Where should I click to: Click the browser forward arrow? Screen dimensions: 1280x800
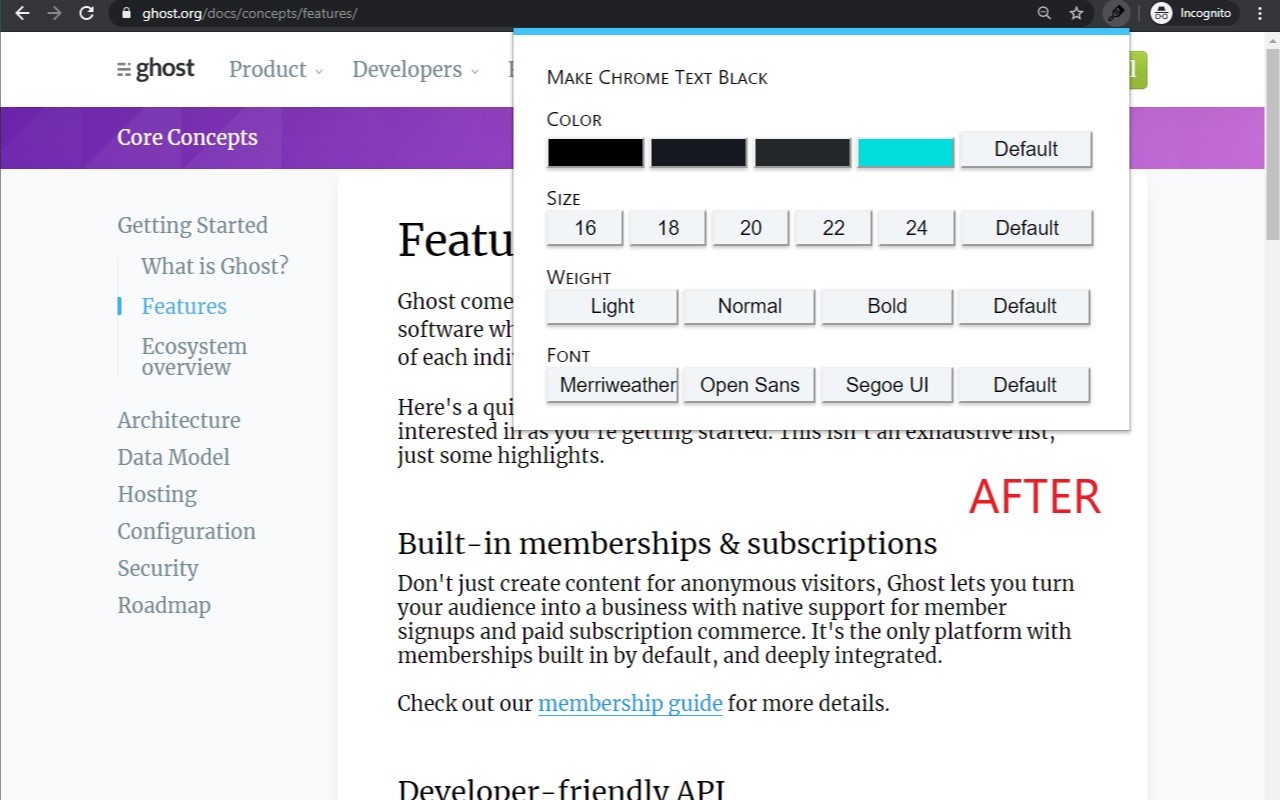click(54, 13)
